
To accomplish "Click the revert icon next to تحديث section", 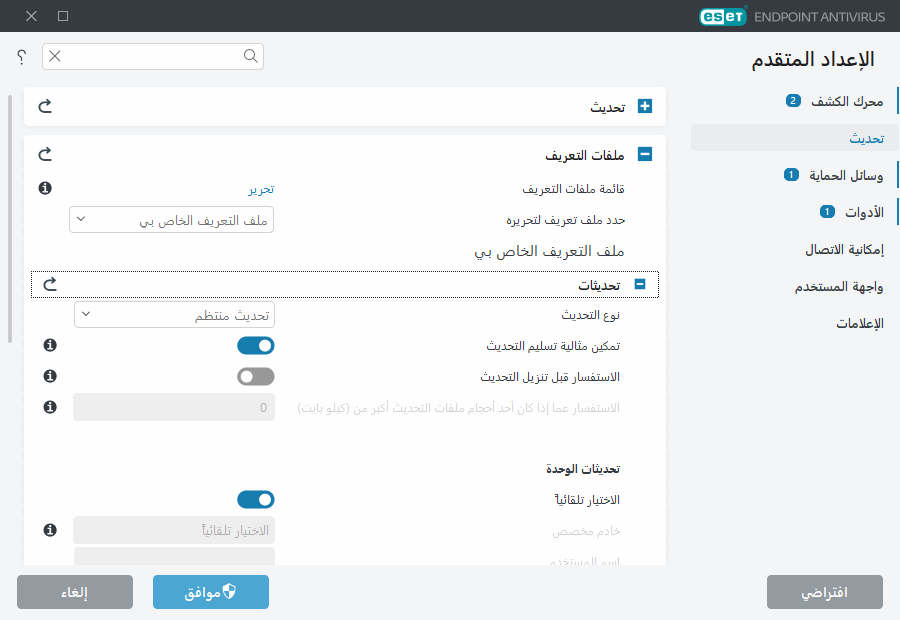I will pos(44,106).
